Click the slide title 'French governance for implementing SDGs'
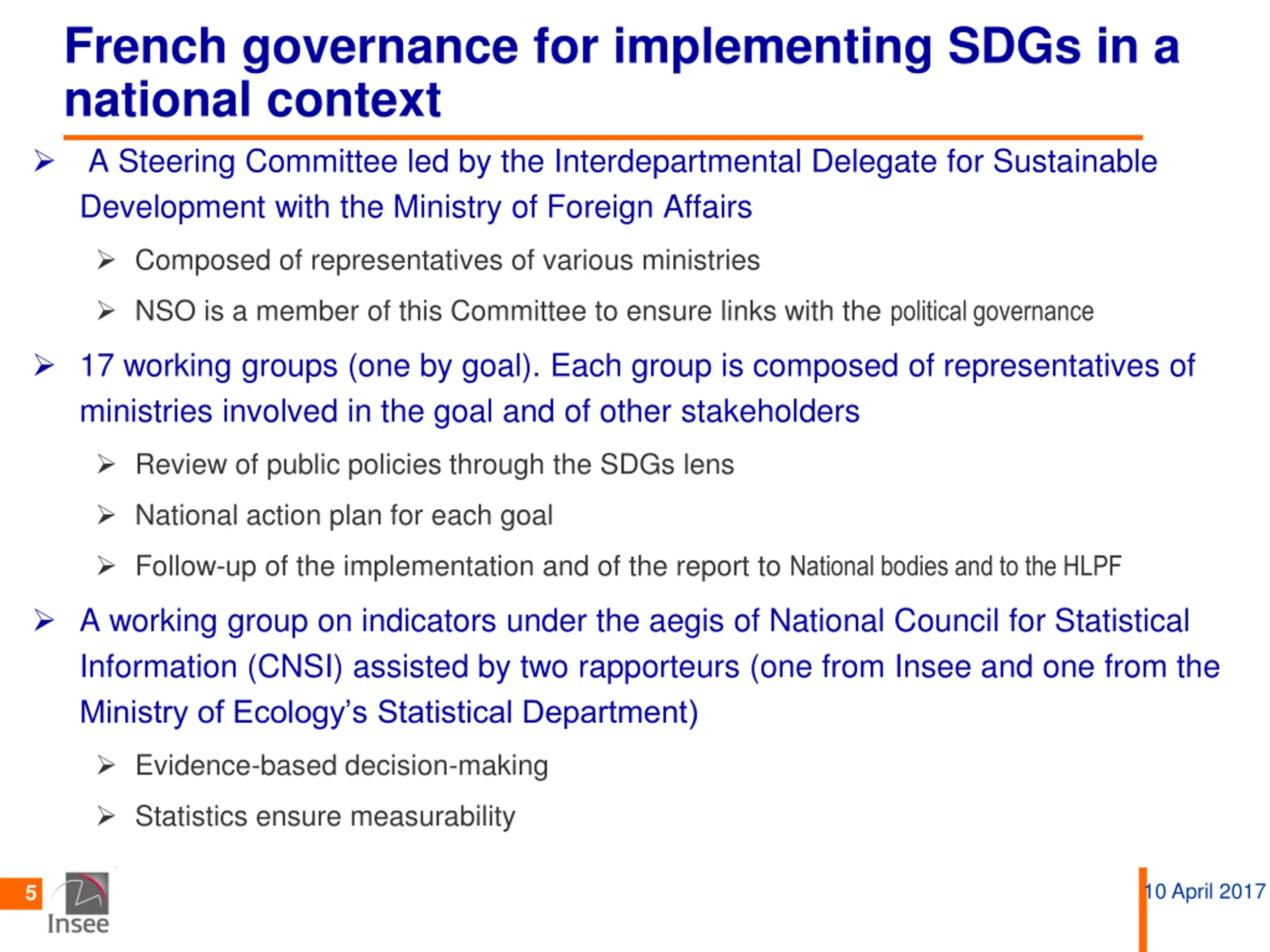The image size is (1270, 952). click(622, 72)
